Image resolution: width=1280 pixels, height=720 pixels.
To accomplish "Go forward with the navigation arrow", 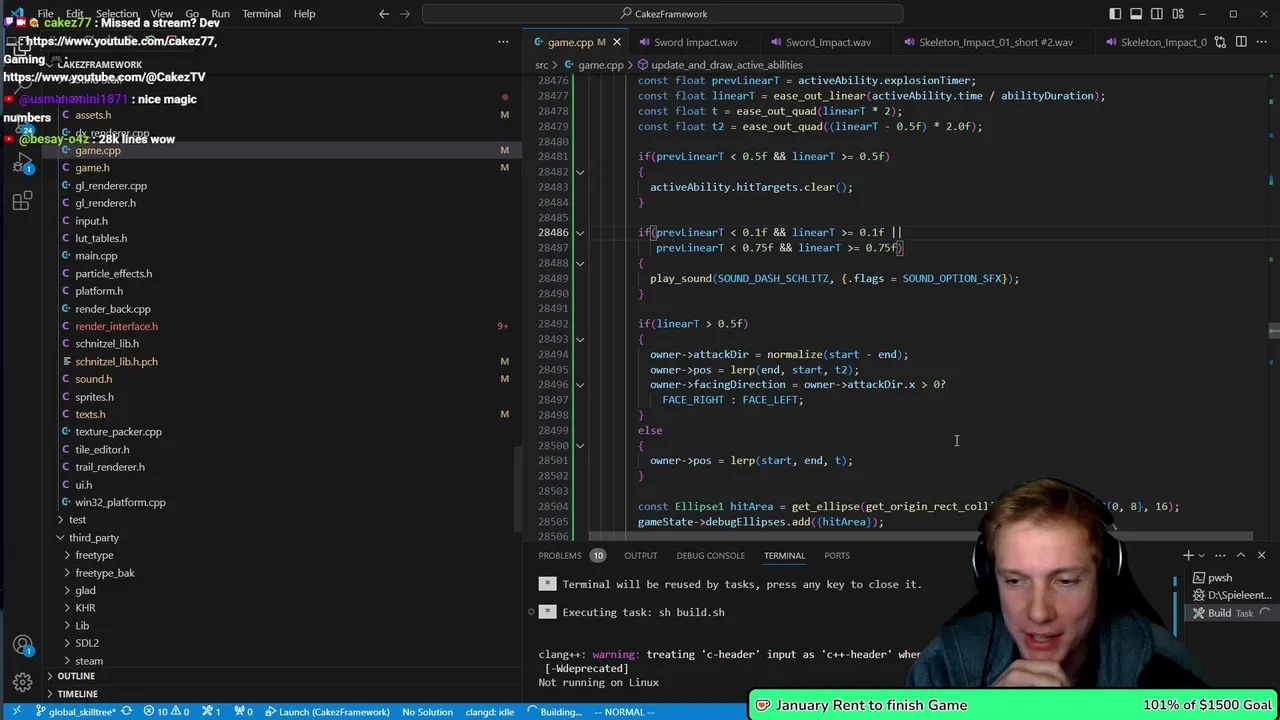I will [407, 14].
